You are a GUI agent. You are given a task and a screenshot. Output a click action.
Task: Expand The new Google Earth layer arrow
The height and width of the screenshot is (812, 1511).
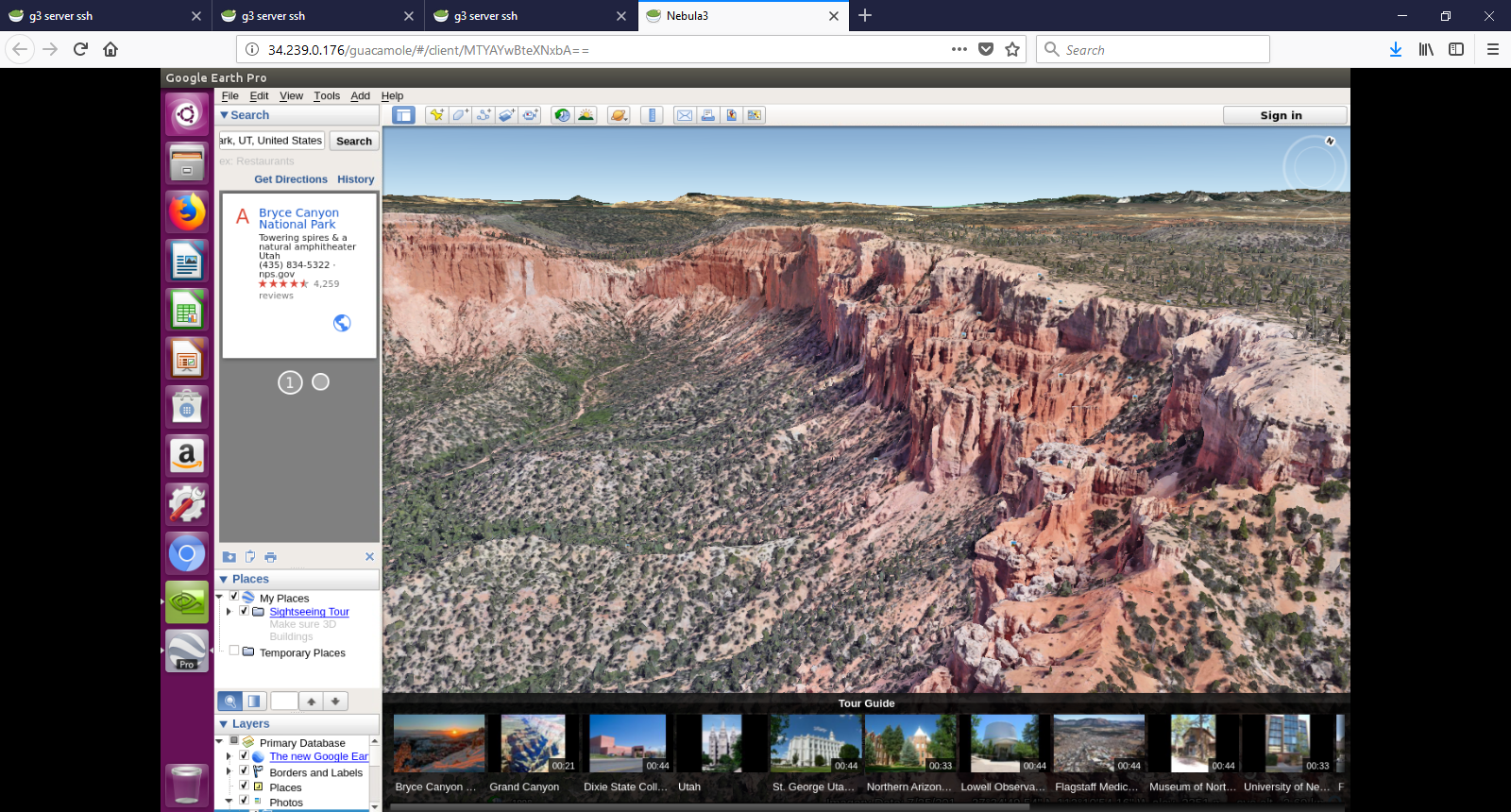(x=229, y=756)
